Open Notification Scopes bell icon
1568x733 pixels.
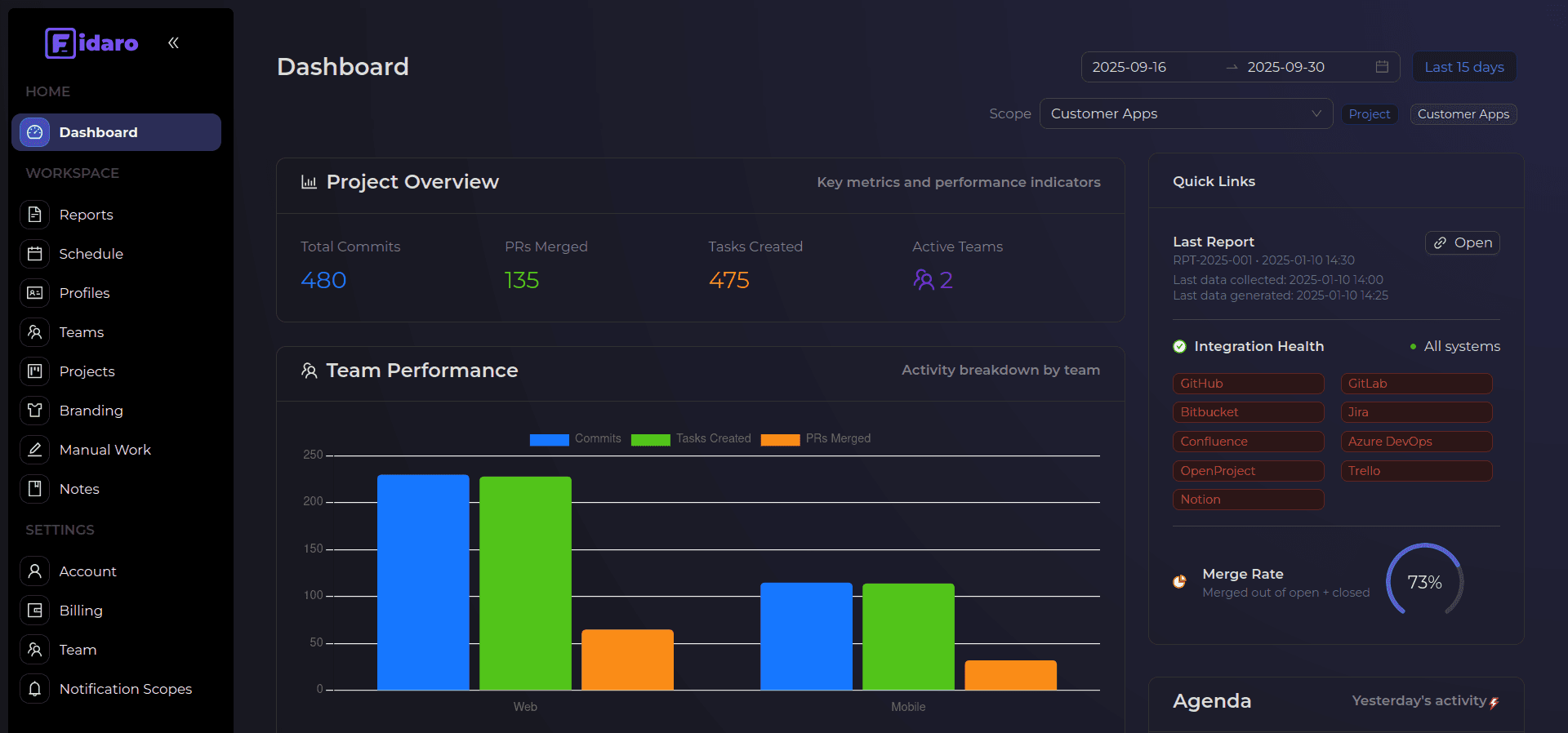tap(34, 689)
